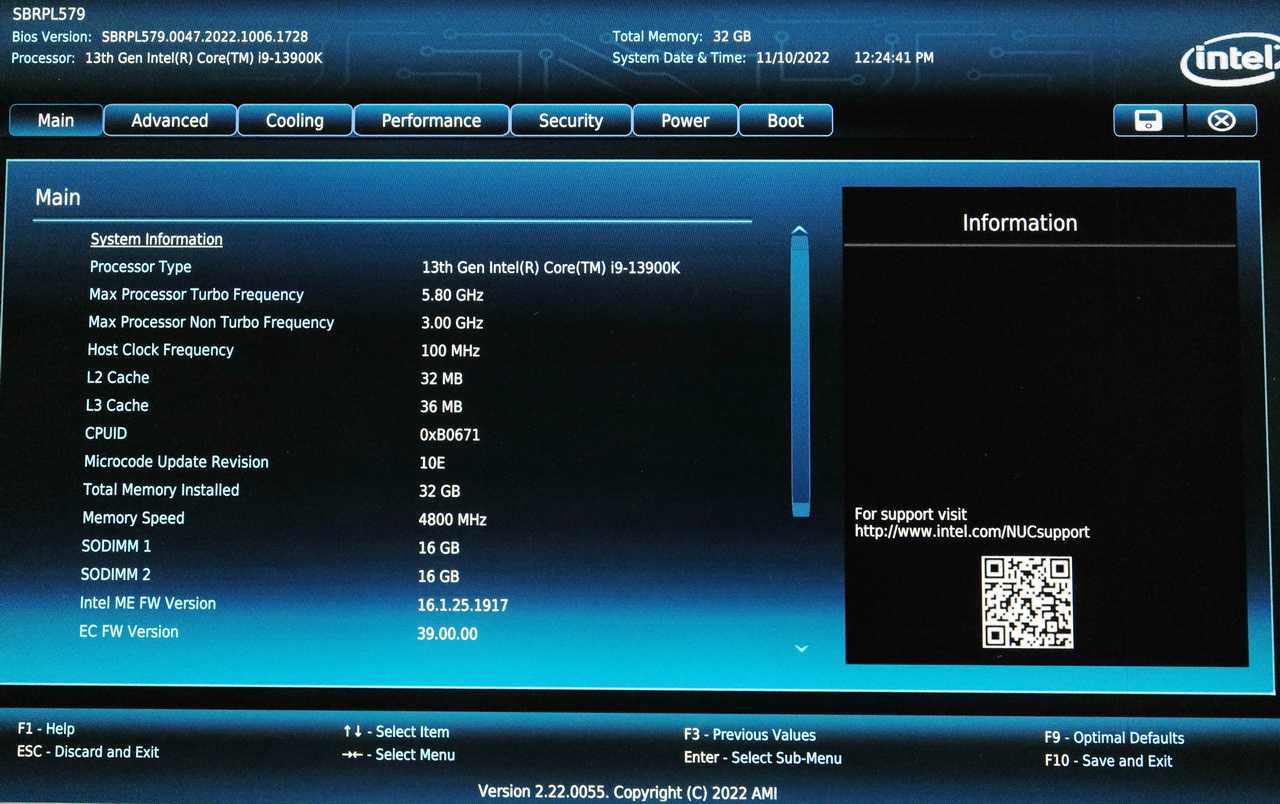
Task: Click the 5.80 GHz turbo frequency value
Action: coord(452,295)
